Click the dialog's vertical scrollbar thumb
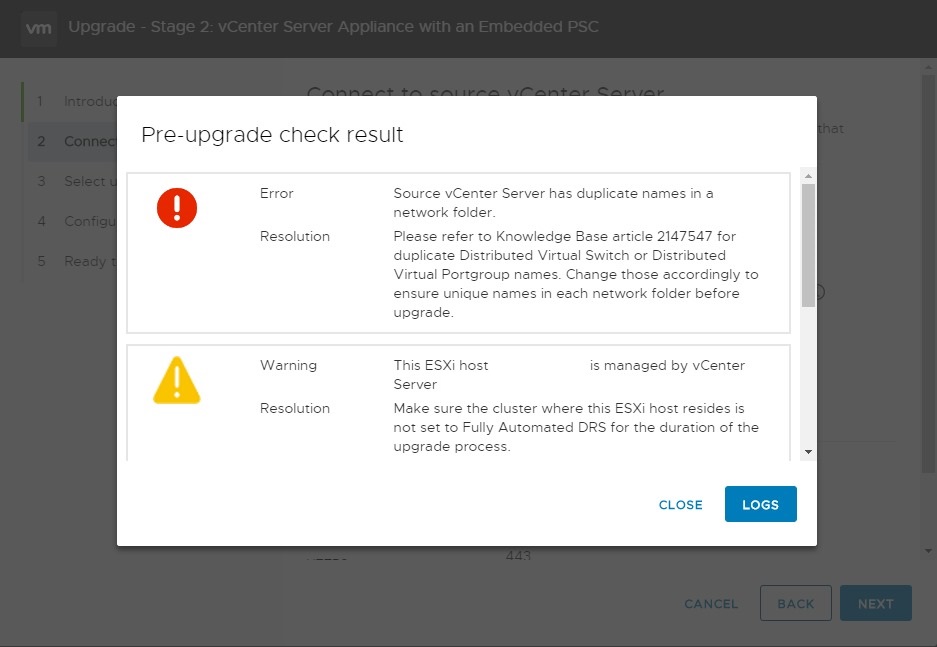 tap(808, 243)
